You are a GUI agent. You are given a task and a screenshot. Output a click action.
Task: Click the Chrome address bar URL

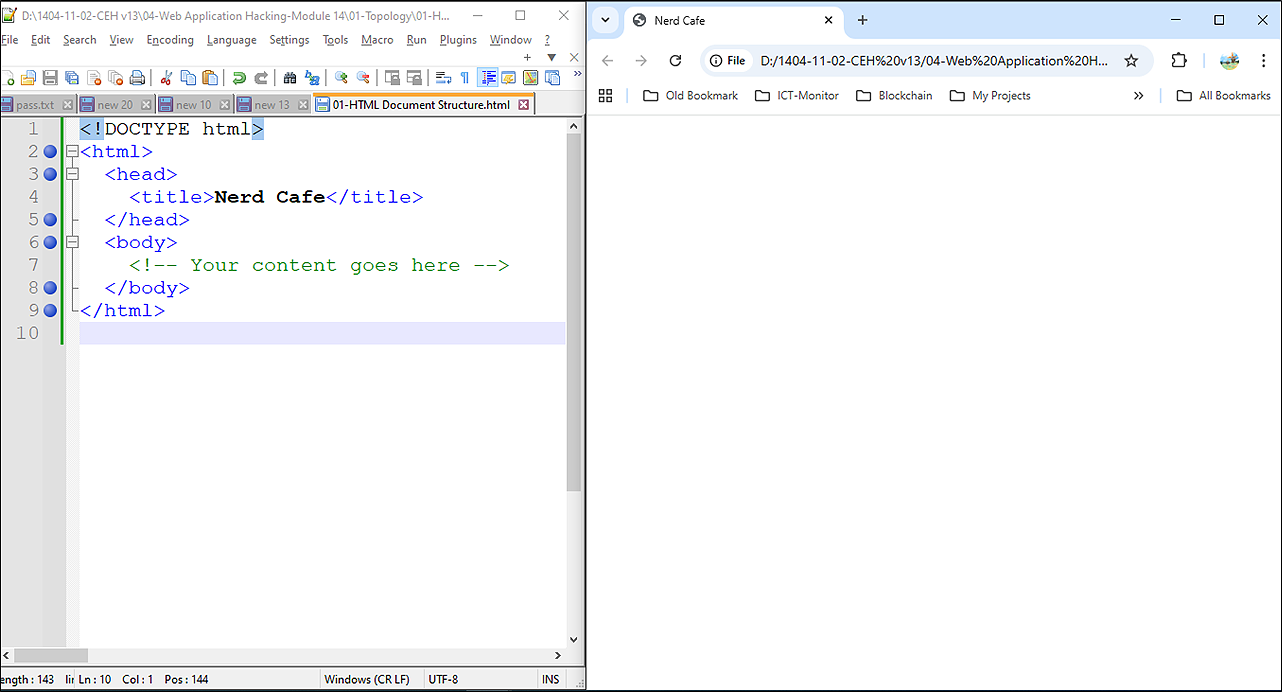[933, 61]
